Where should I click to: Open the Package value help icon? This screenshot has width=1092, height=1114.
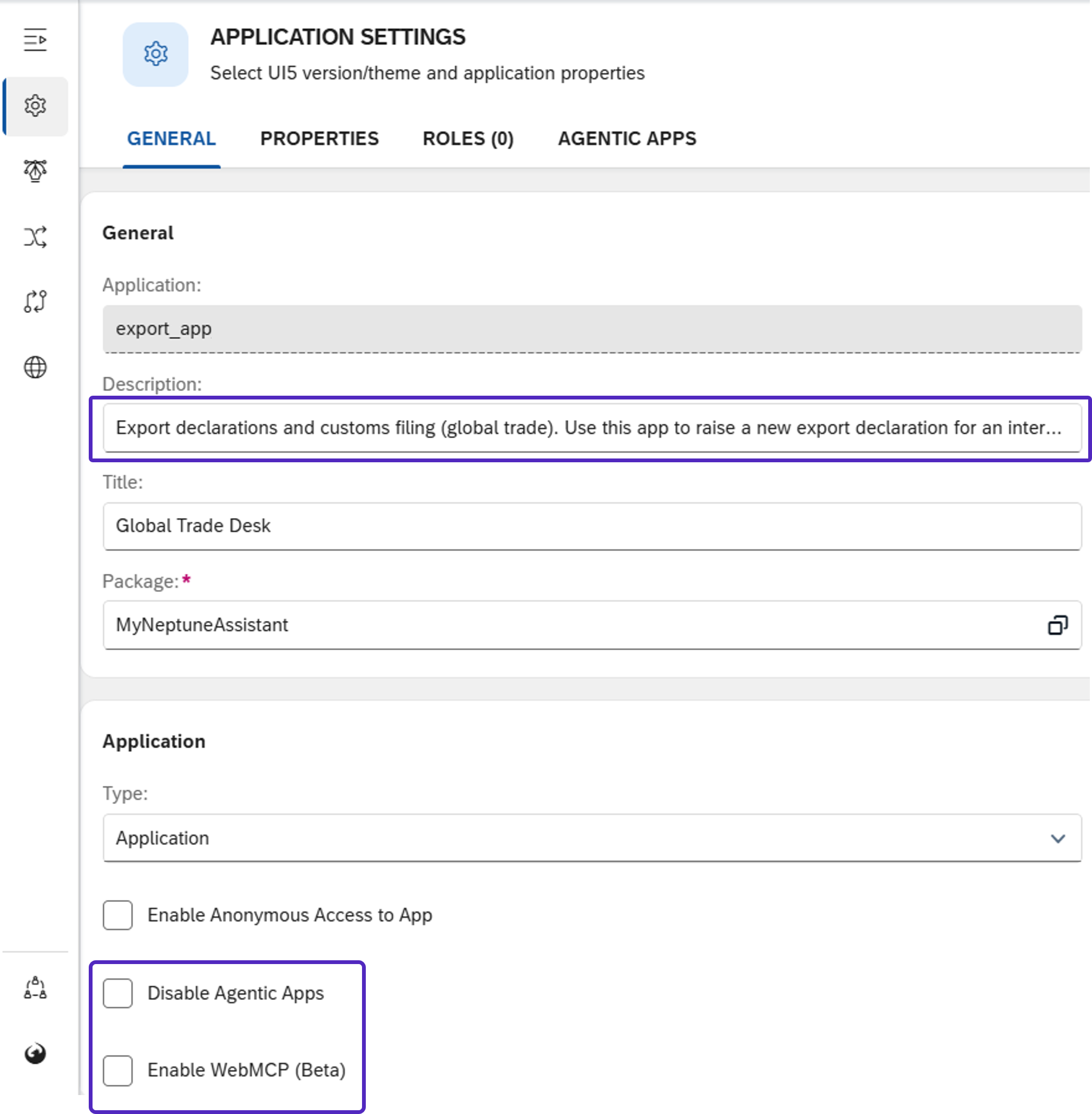pos(1057,625)
